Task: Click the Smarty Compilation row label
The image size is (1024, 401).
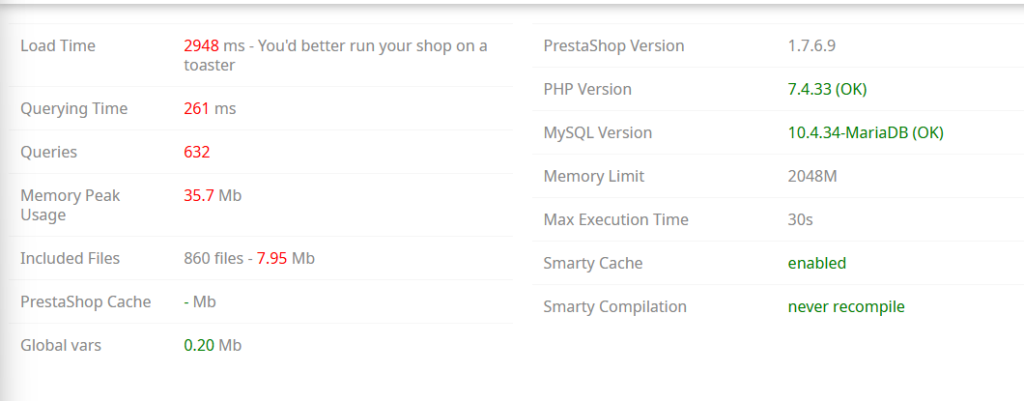Action: tap(615, 306)
